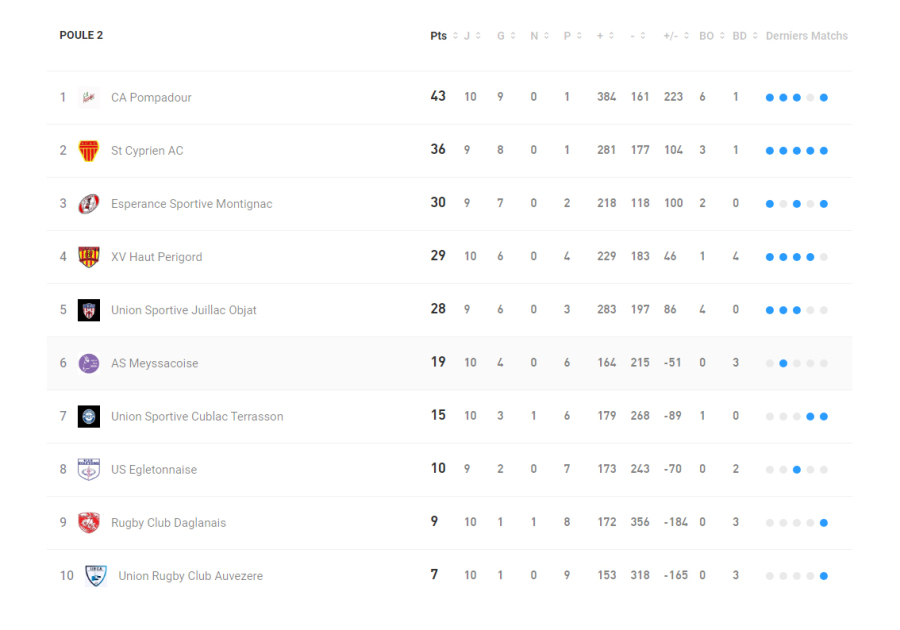Open CA Pompadour team link
The height and width of the screenshot is (630, 900).
pos(151,97)
